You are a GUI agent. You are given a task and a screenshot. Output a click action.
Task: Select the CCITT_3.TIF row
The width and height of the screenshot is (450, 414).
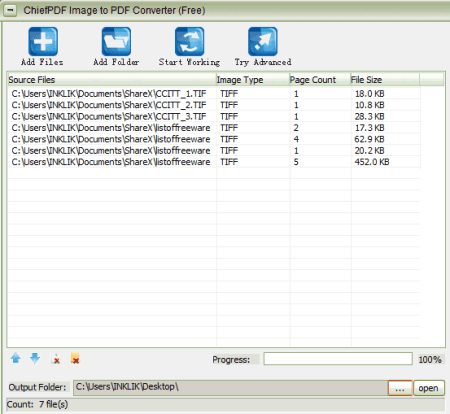coord(214,116)
